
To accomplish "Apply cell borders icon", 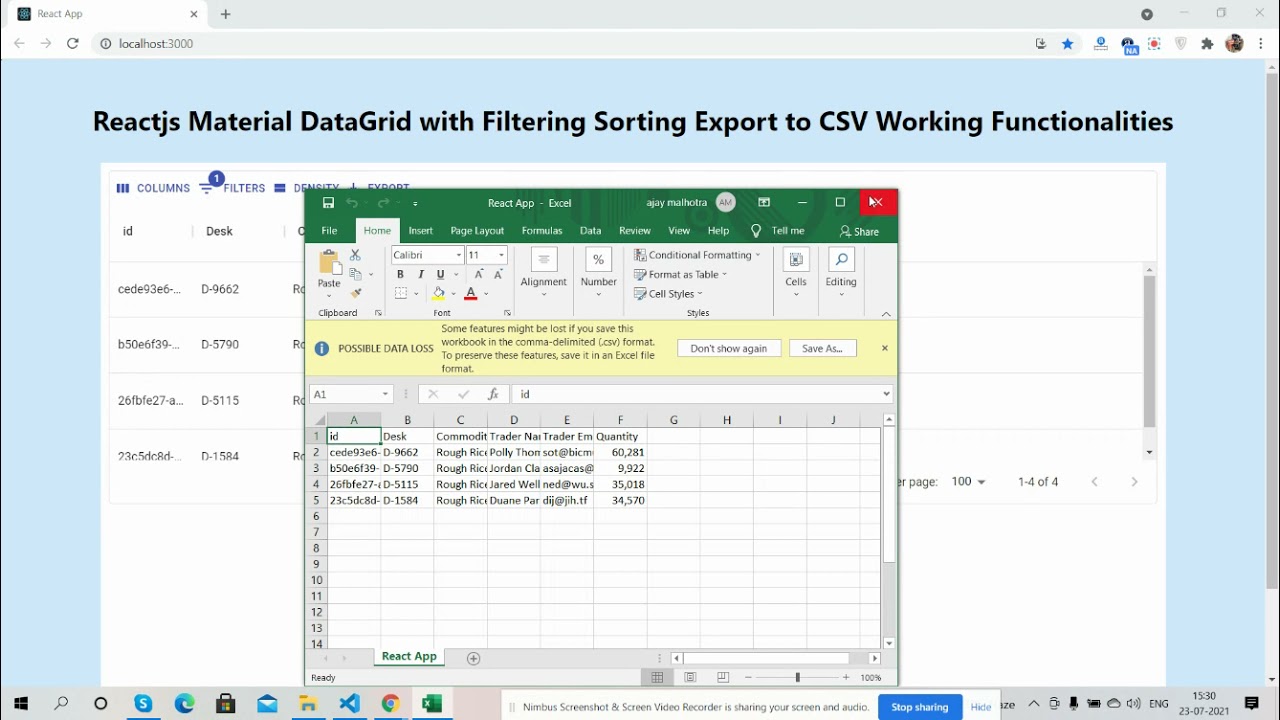I will (x=401, y=294).
